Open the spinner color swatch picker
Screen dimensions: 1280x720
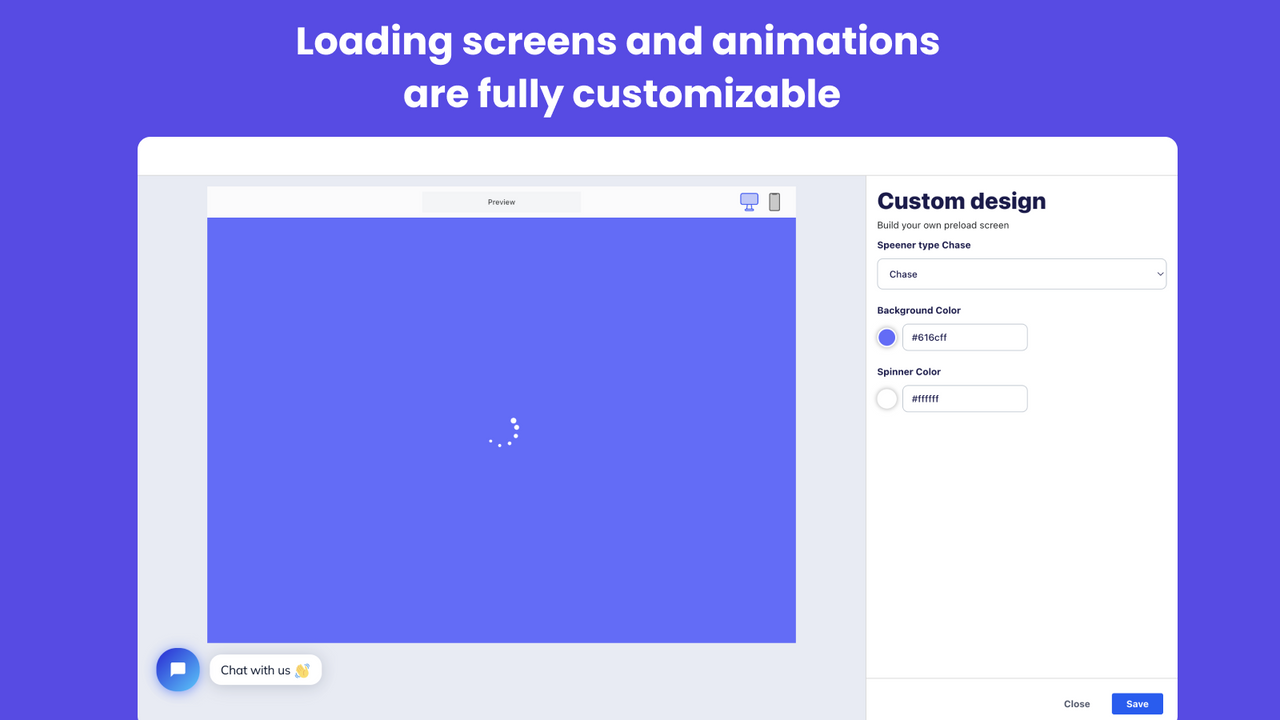pyautogui.click(x=887, y=399)
